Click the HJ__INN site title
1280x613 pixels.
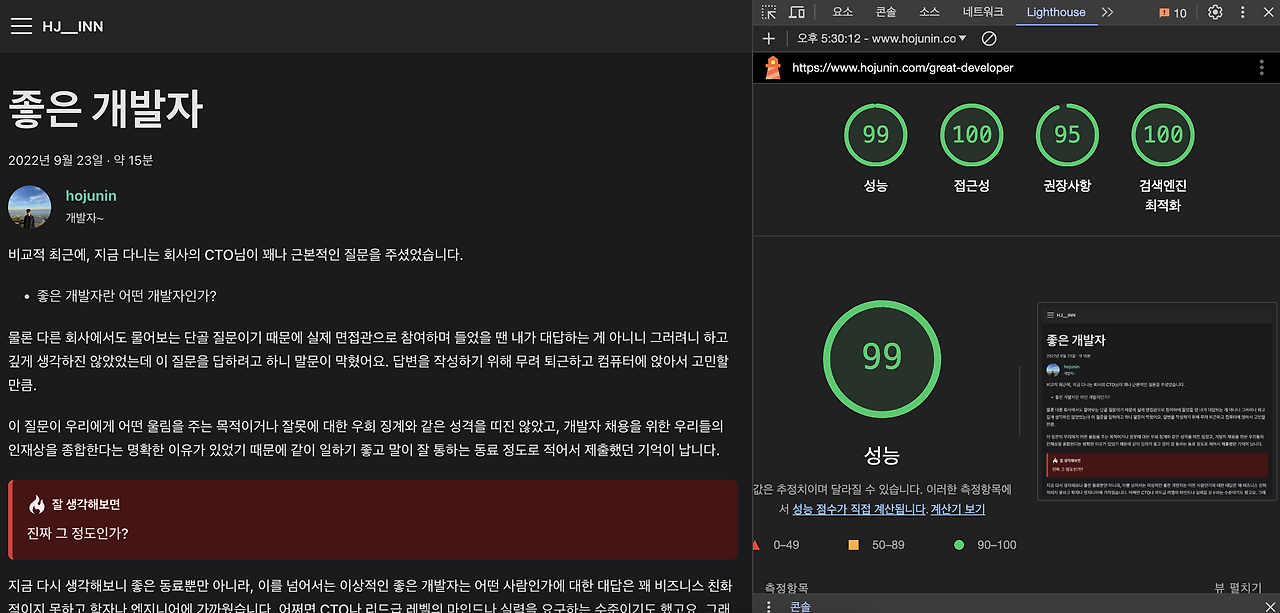(73, 26)
